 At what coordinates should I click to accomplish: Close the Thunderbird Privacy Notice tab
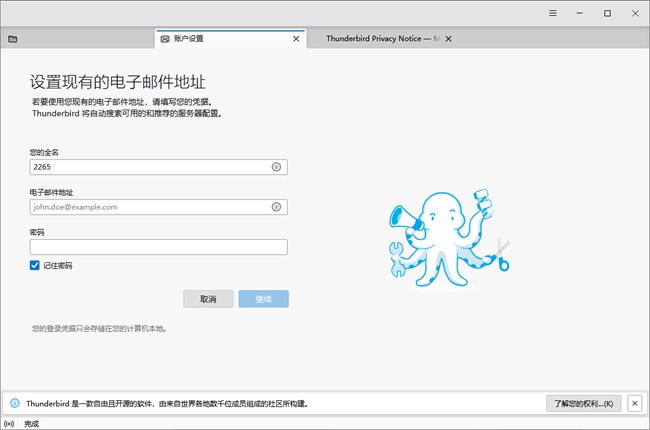pos(448,39)
